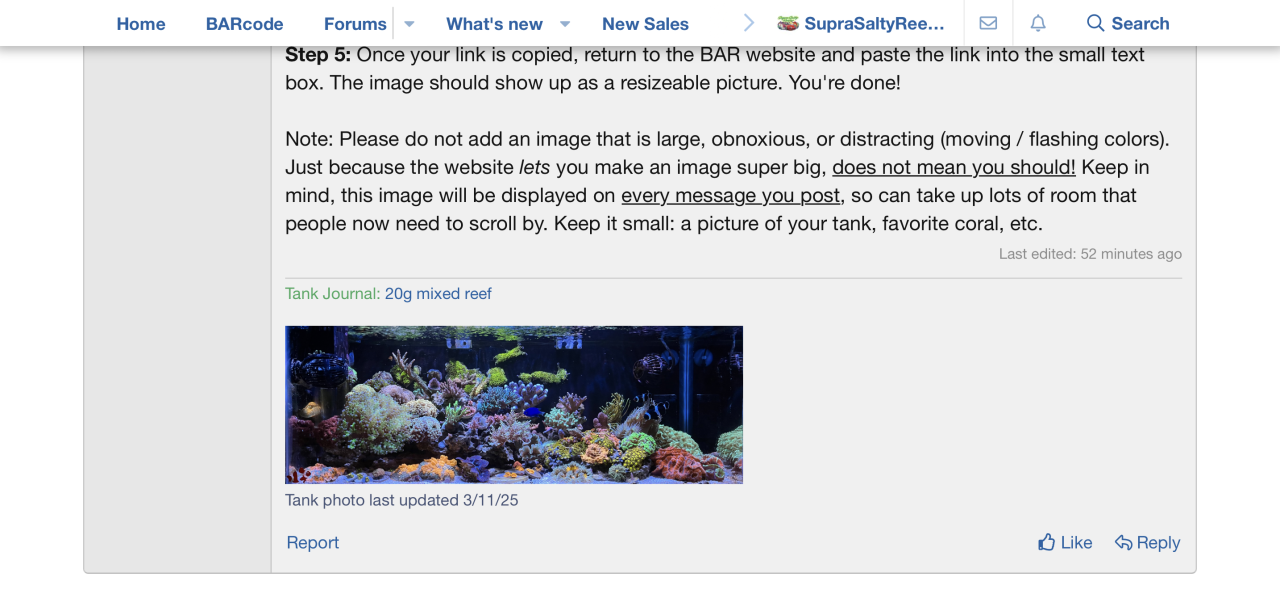Expand the What's new dropdown arrow
This screenshot has width=1280, height=590.
coord(565,23)
